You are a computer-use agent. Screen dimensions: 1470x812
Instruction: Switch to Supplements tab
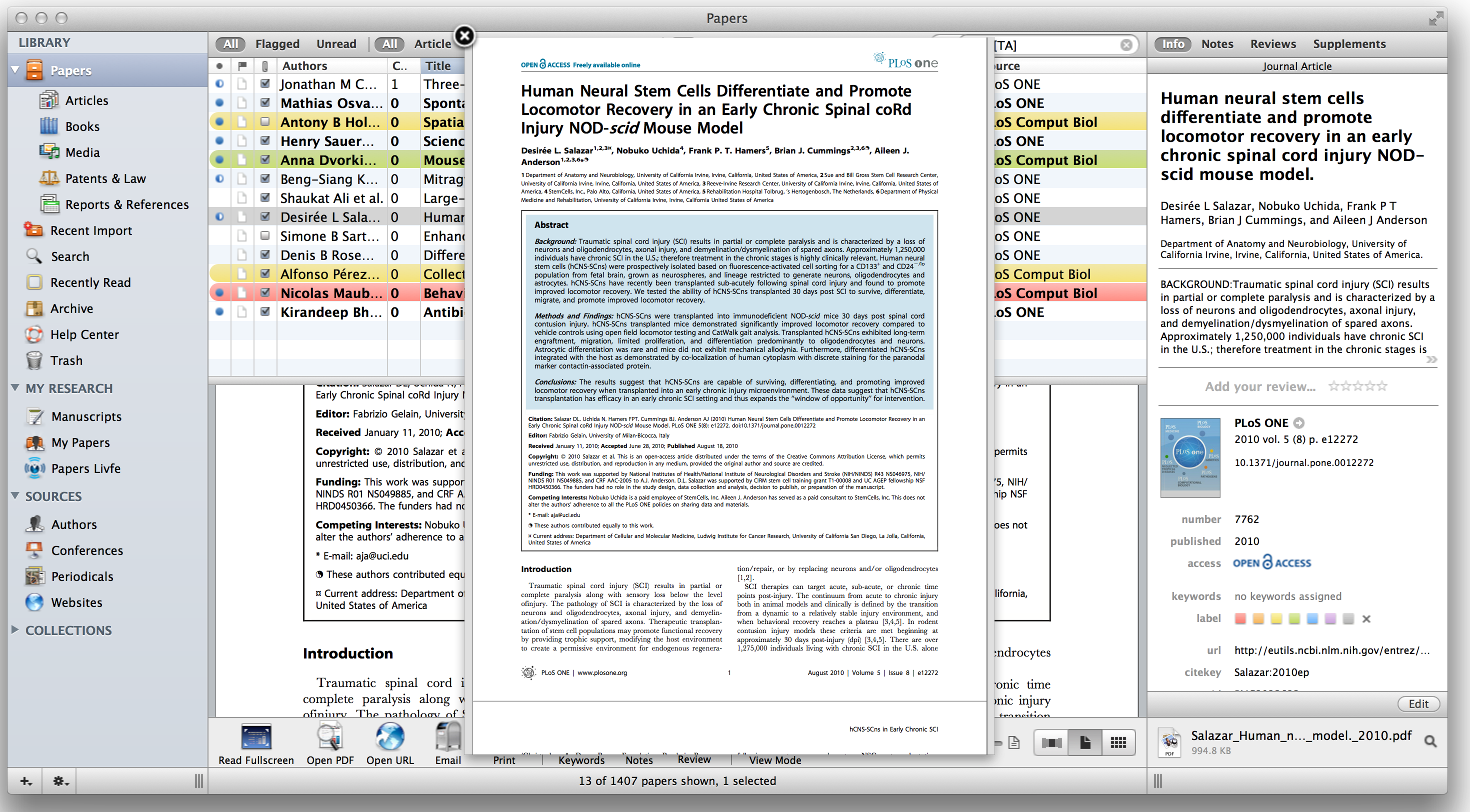coord(1349,44)
